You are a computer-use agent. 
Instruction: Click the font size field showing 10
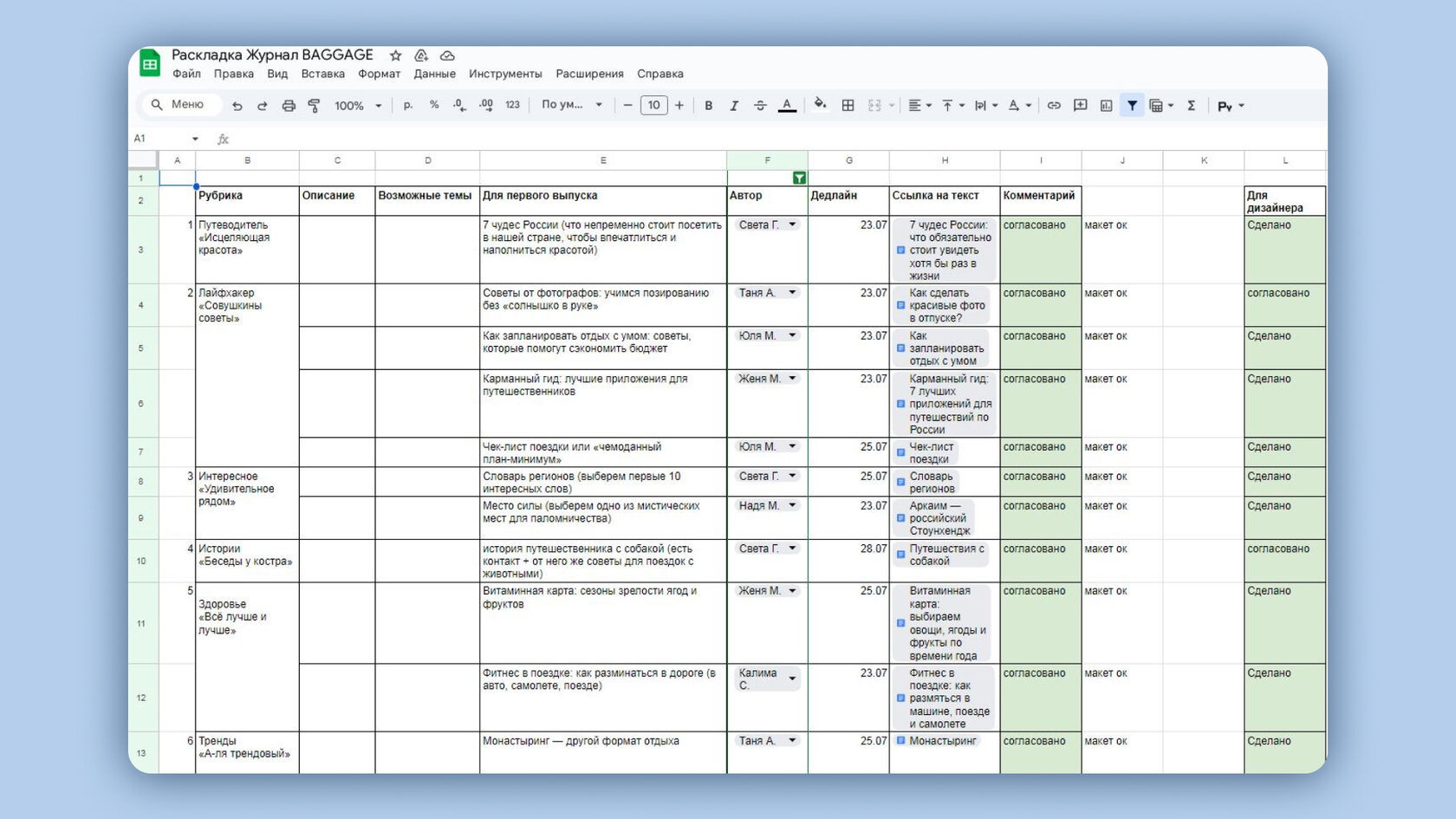click(x=653, y=106)
